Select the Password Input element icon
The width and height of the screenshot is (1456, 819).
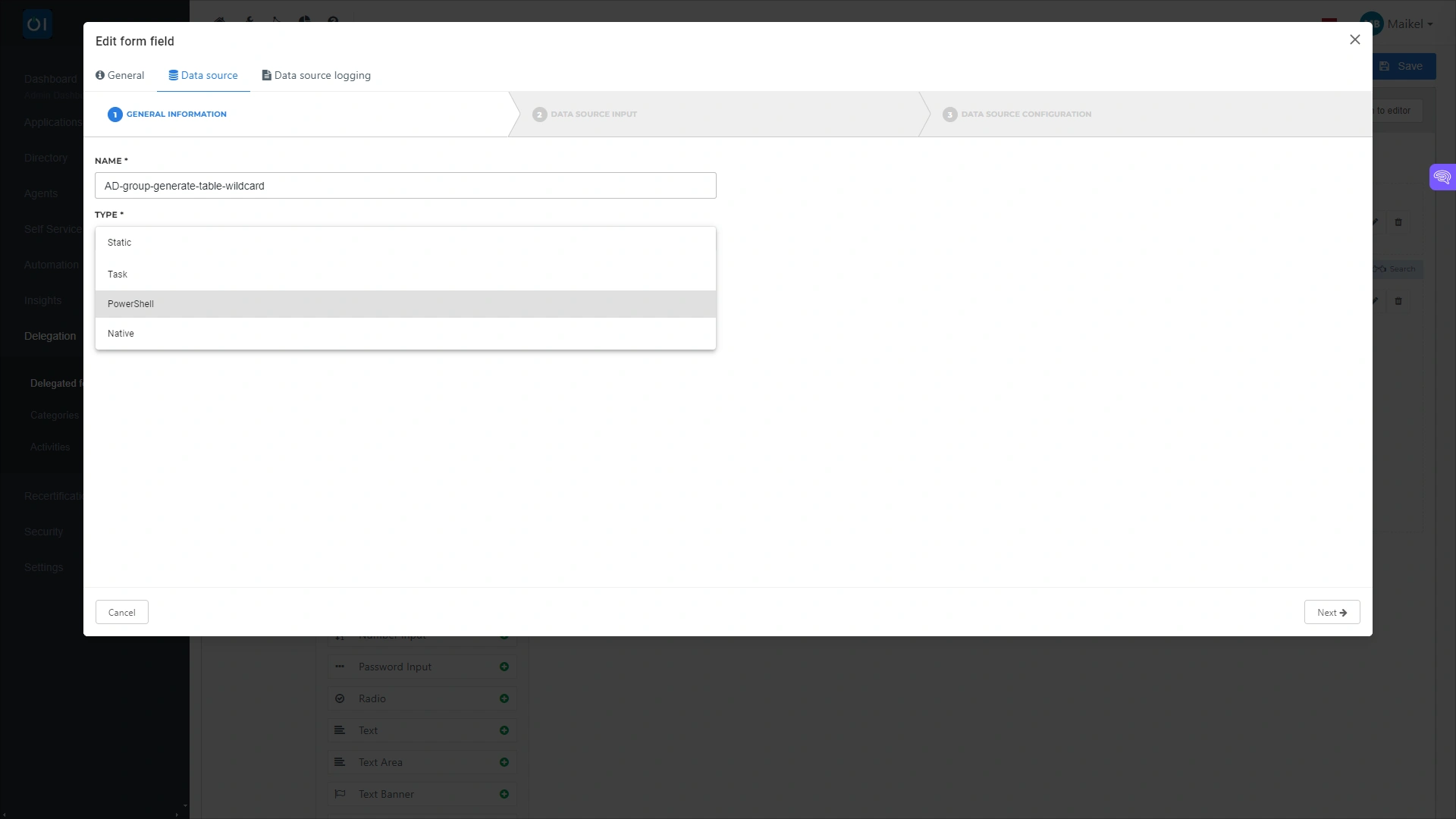(x=340, y=667)
